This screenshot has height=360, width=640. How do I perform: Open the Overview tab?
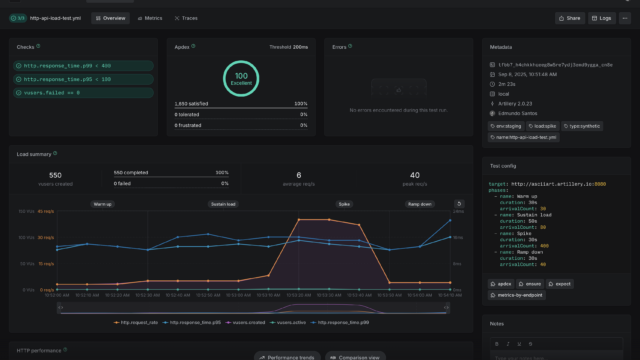(110, 18)
